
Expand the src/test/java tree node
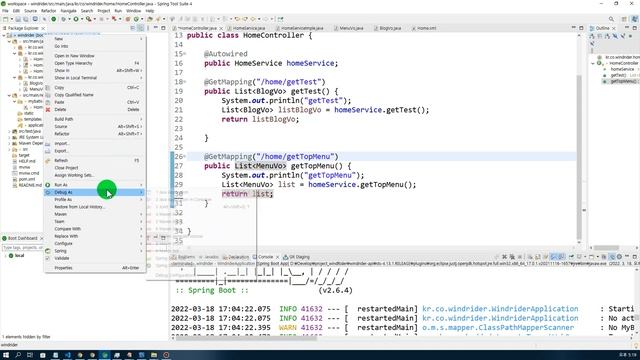9,131
